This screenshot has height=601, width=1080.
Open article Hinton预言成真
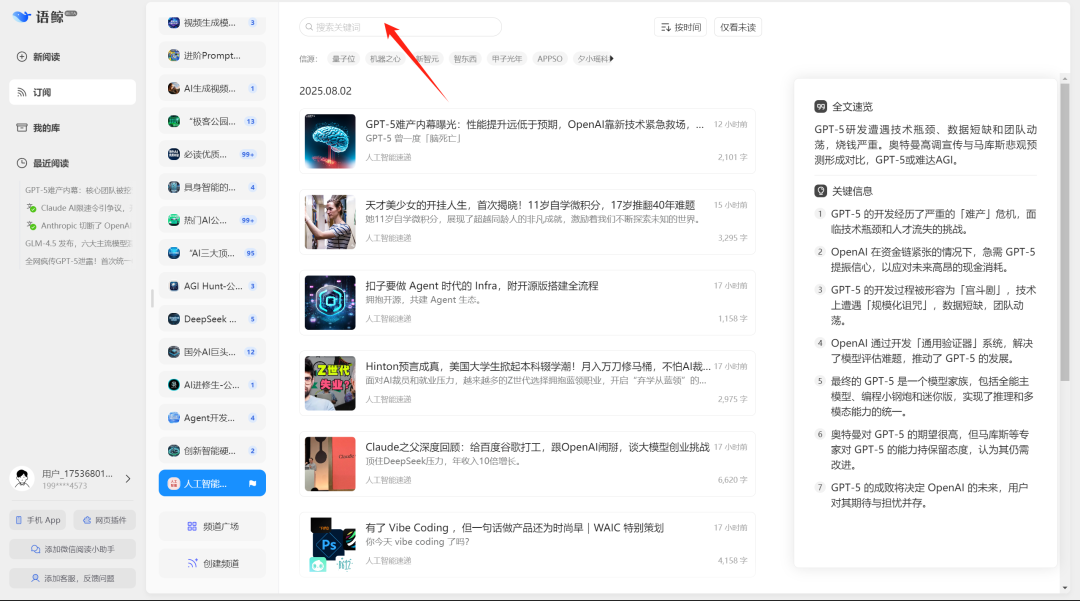click(528, 383)
